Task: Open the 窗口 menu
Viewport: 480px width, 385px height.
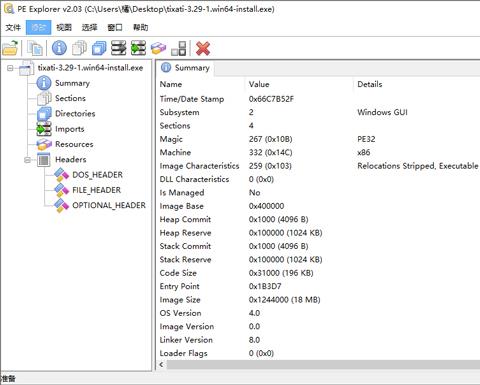Action: pyautogui.click(x=115, y=27)
